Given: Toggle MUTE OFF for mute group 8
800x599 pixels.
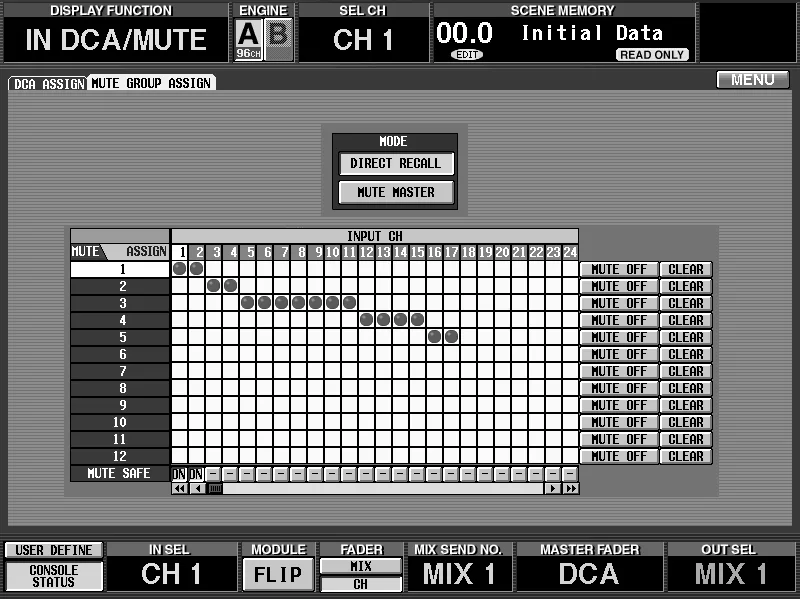Looking at the screenshot, I should [x=619, y=388].
